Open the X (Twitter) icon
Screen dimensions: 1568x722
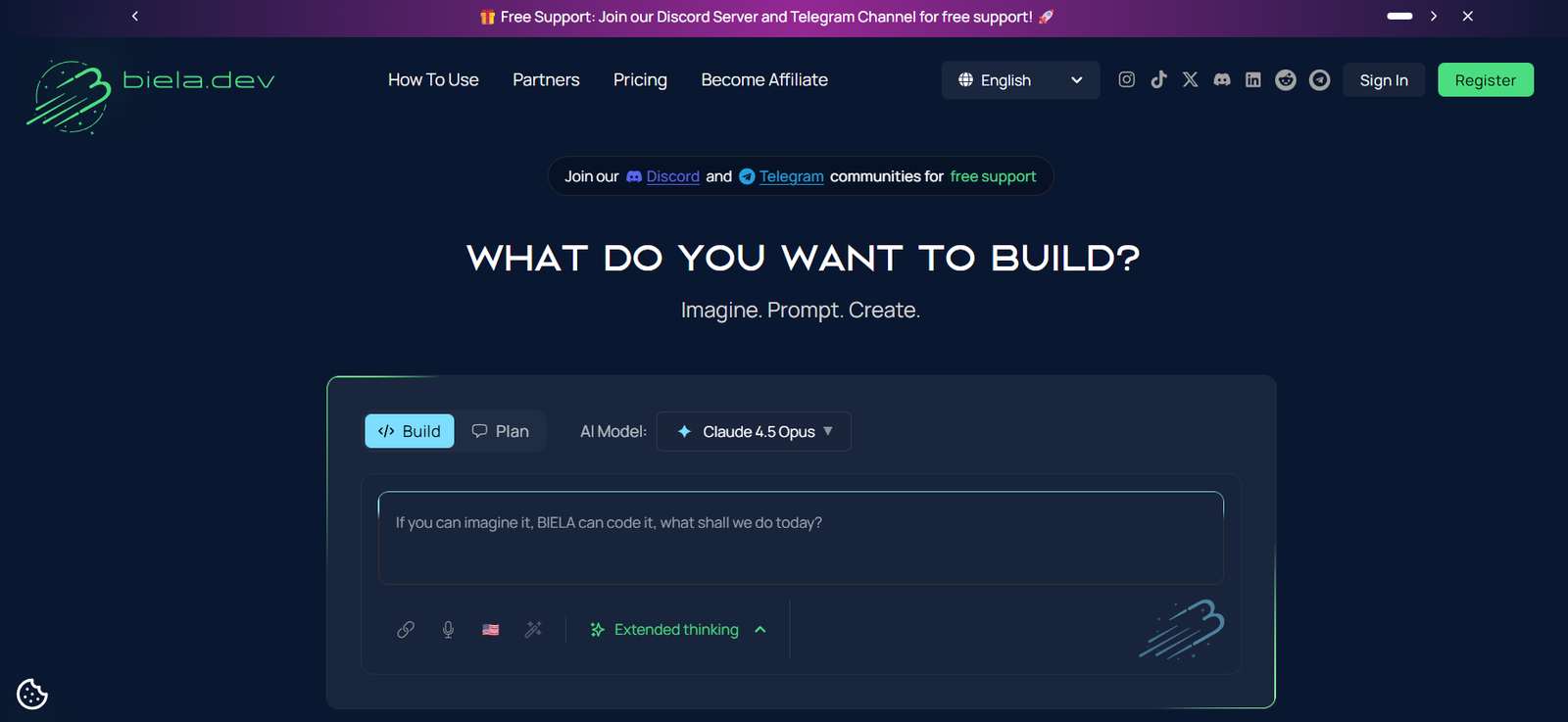(1190, 79)
